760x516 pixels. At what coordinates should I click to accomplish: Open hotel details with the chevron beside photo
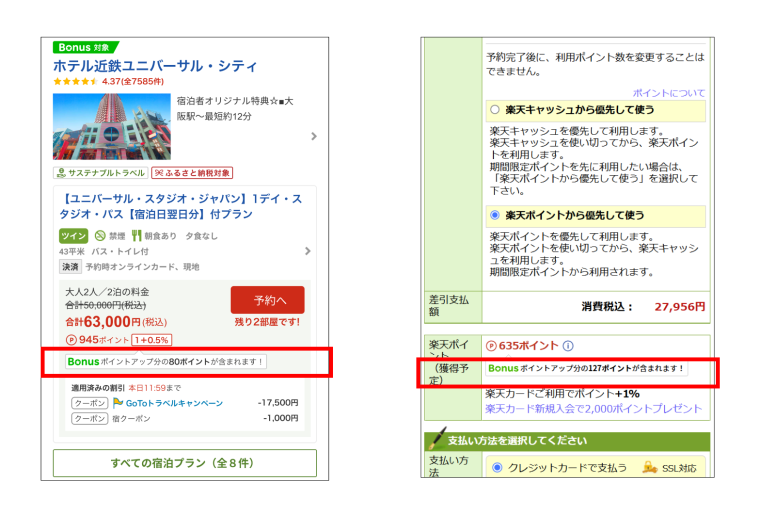pyautogui.click(x=314, y=136)
